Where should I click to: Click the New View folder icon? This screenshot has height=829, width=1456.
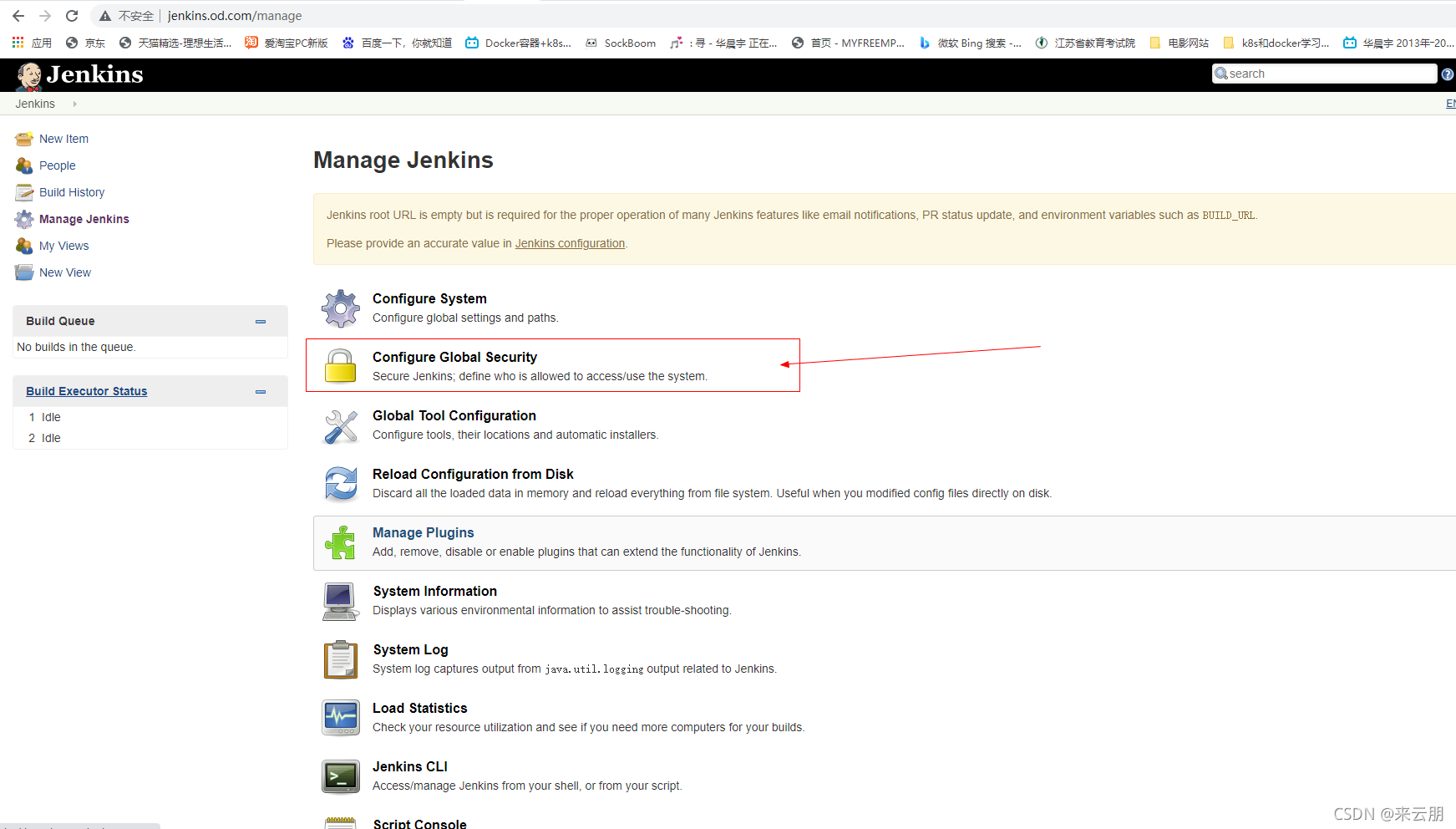pyautogui.click(x=24, y=272)
